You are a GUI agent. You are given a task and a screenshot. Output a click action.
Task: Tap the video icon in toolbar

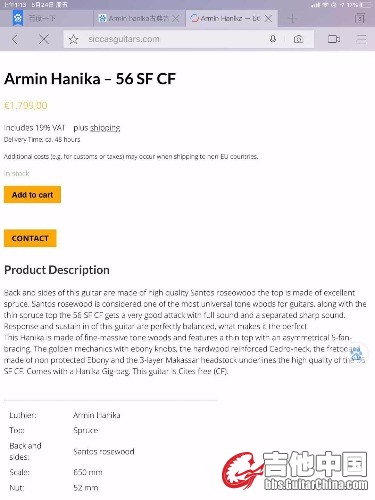click(x=334, y=39)
